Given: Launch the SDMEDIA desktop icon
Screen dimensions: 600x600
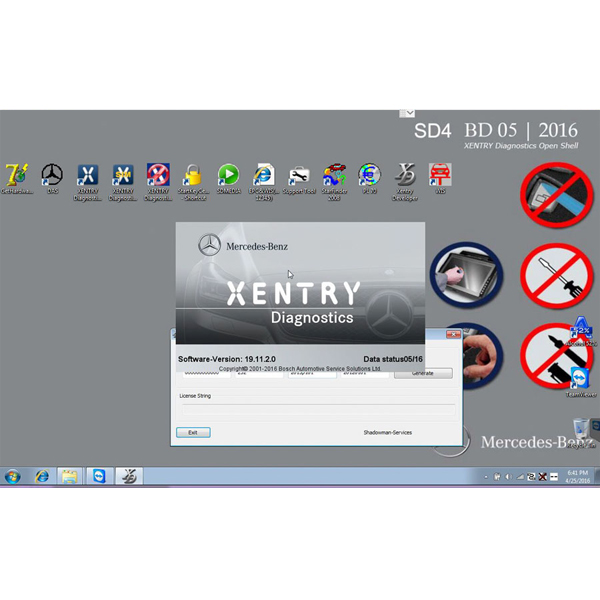Looking at the screenshot, I should coord(228,177).
